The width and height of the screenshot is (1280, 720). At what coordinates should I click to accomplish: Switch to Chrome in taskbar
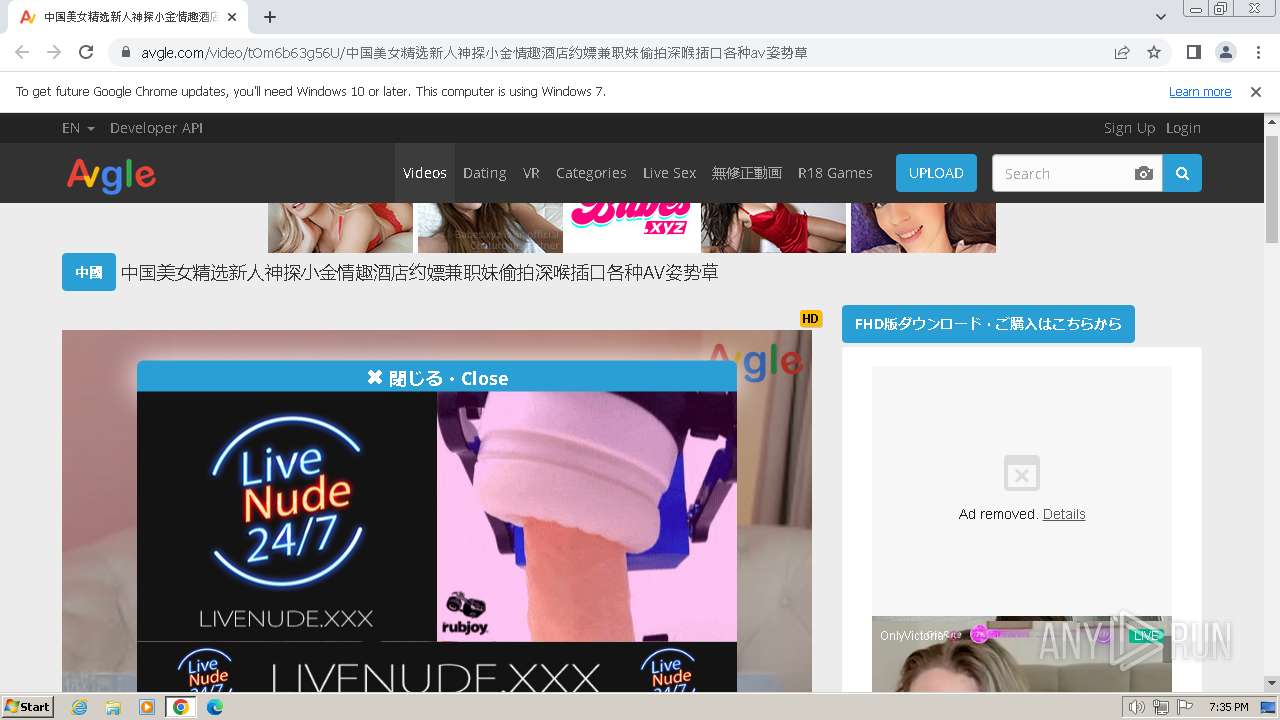(x=181, y=707)
